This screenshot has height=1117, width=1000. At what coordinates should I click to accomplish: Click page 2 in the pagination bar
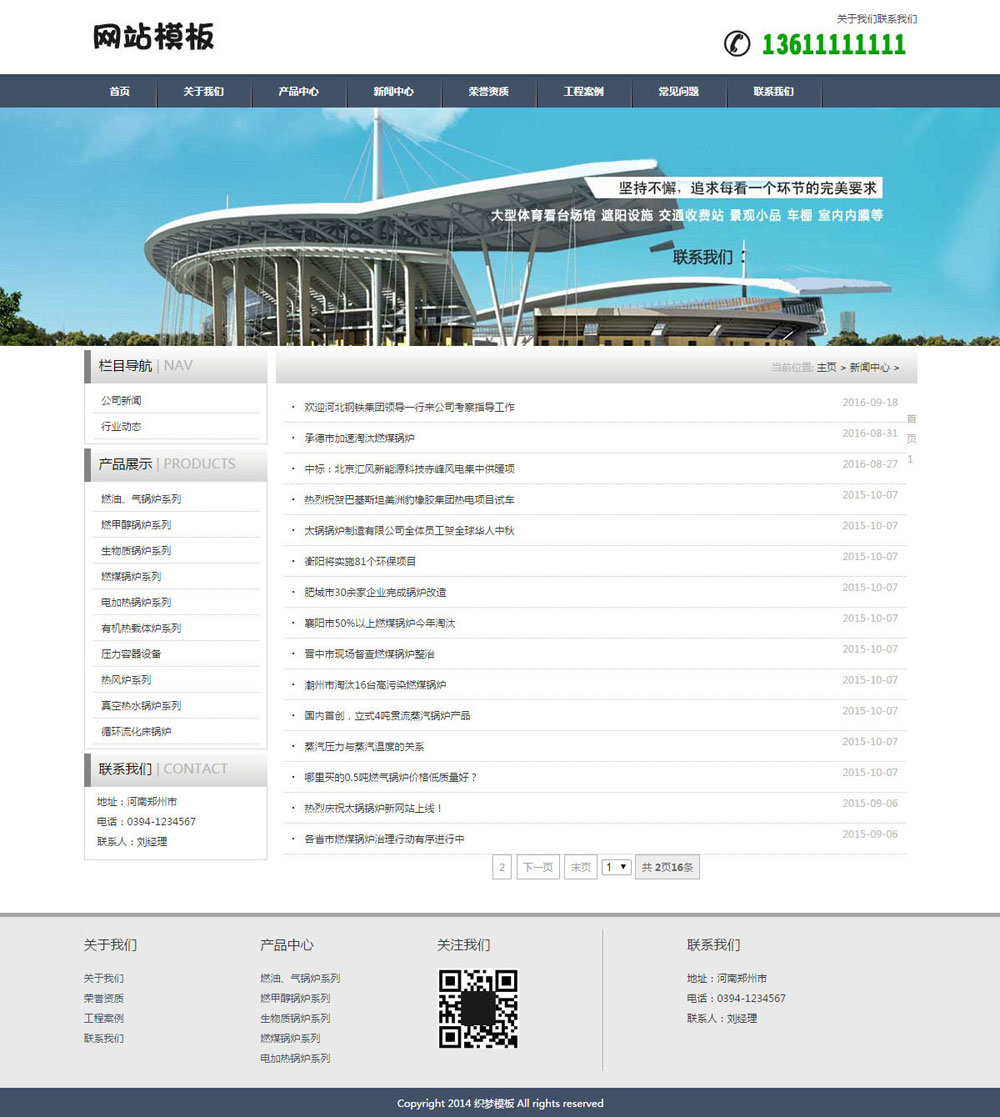(502, 867)
